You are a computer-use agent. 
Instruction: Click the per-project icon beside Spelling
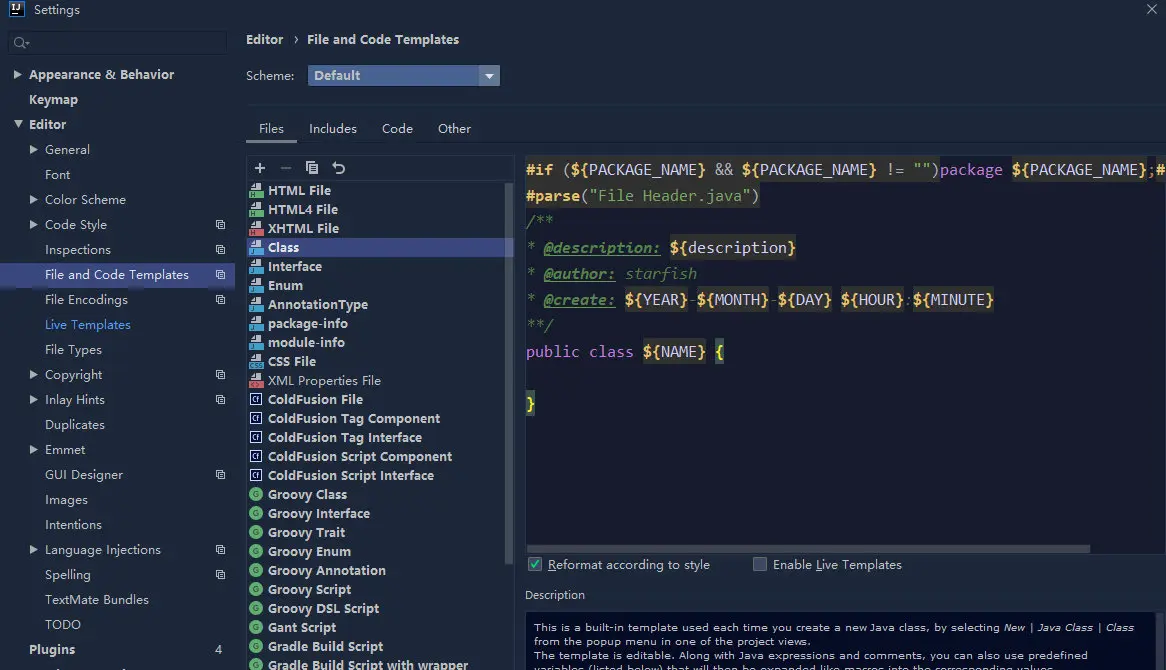click(220, 575)
